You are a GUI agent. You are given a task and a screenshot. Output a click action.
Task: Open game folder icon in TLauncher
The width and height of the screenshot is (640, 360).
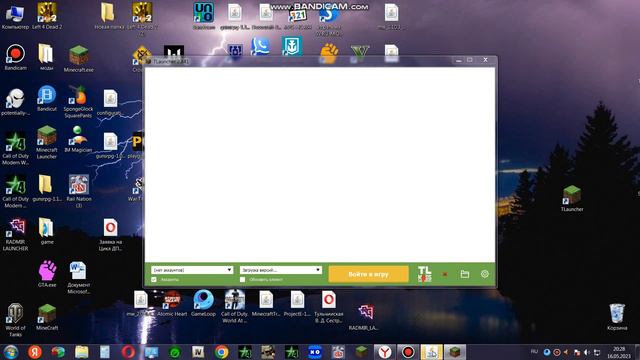tap(464, 274)
